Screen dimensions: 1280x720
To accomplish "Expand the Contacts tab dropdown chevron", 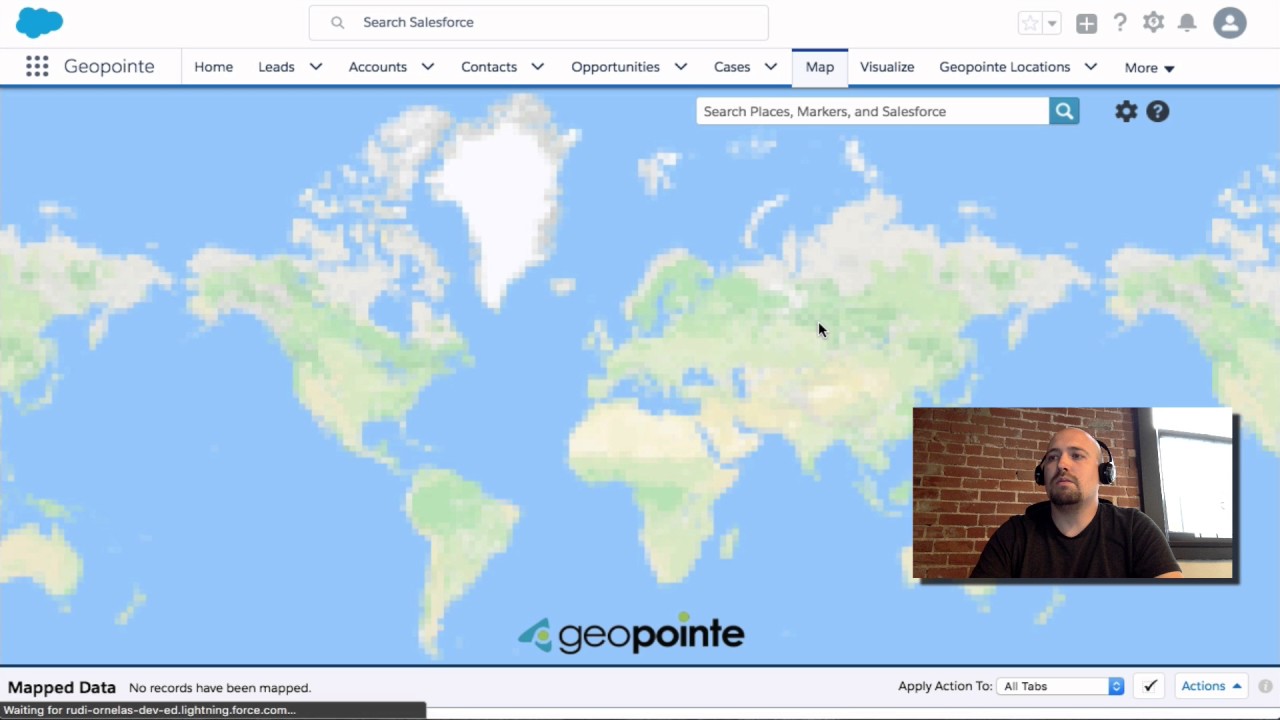I will pos(538,67).
